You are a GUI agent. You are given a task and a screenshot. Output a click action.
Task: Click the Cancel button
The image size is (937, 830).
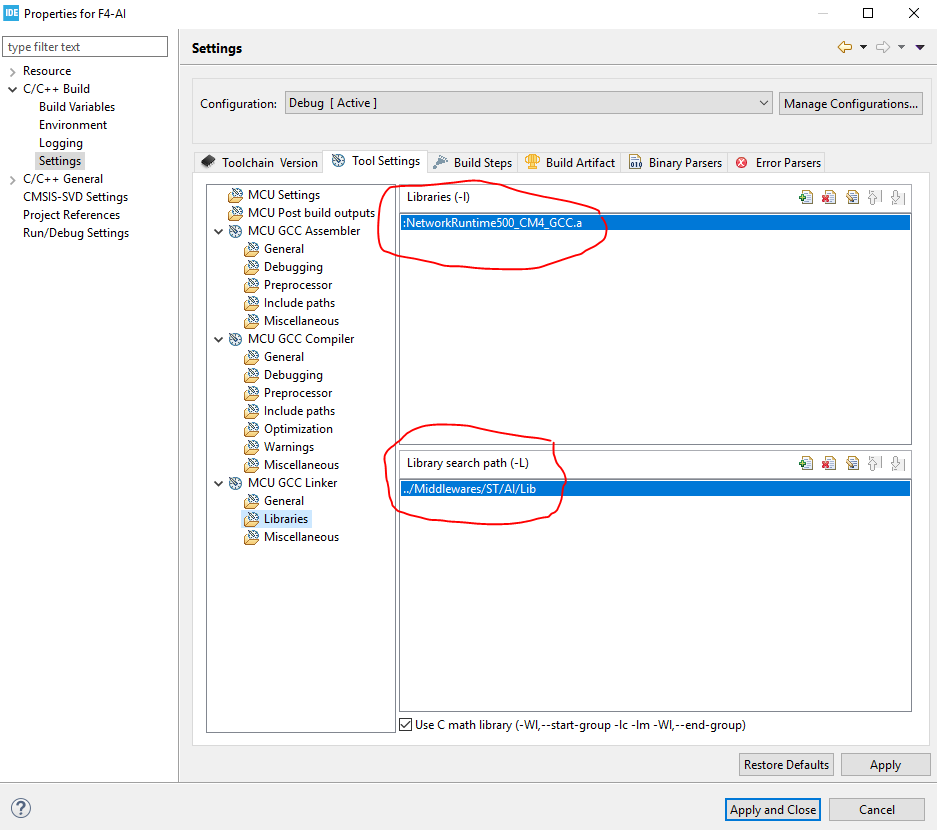click(877, 810)
